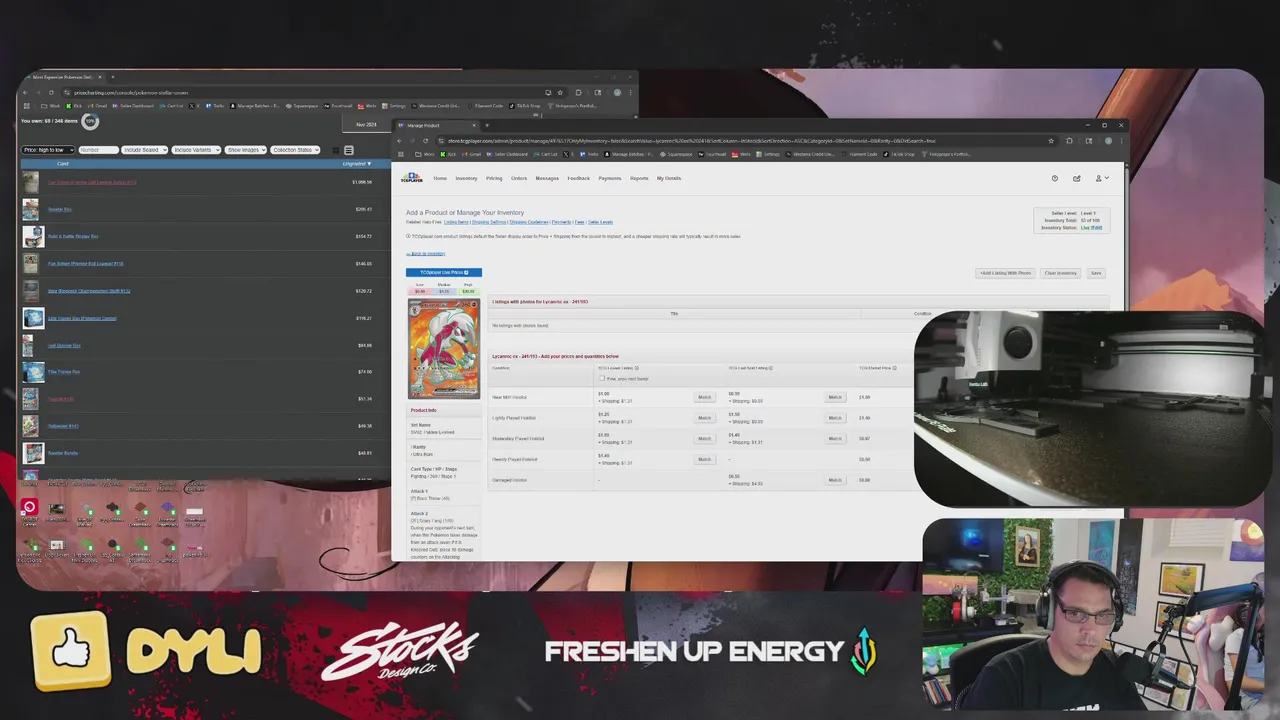This screenshot has height=720, width=1280.
Task: Click the Number input field in PriceCharting
Action: (97, 150)
